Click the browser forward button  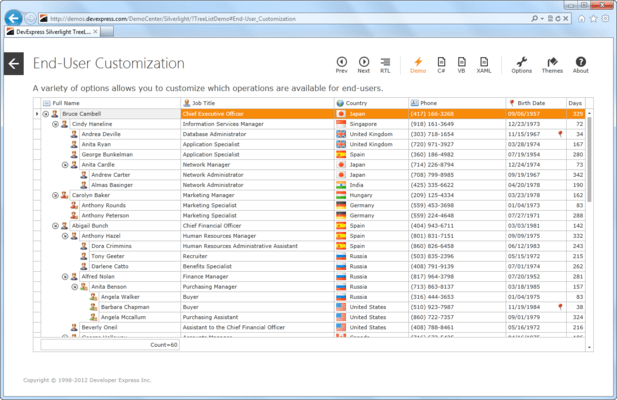[x=30, y=18]
